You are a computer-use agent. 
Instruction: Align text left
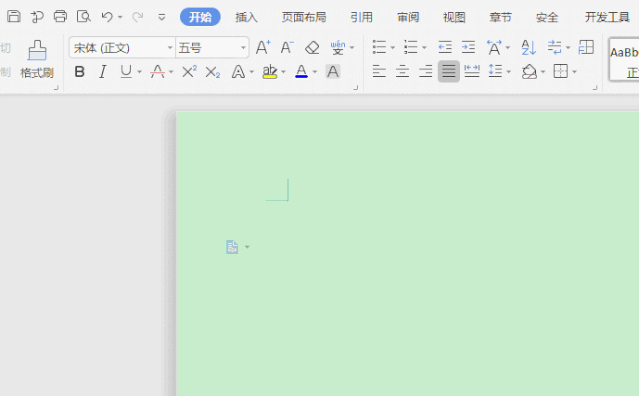tap(379, 72)
